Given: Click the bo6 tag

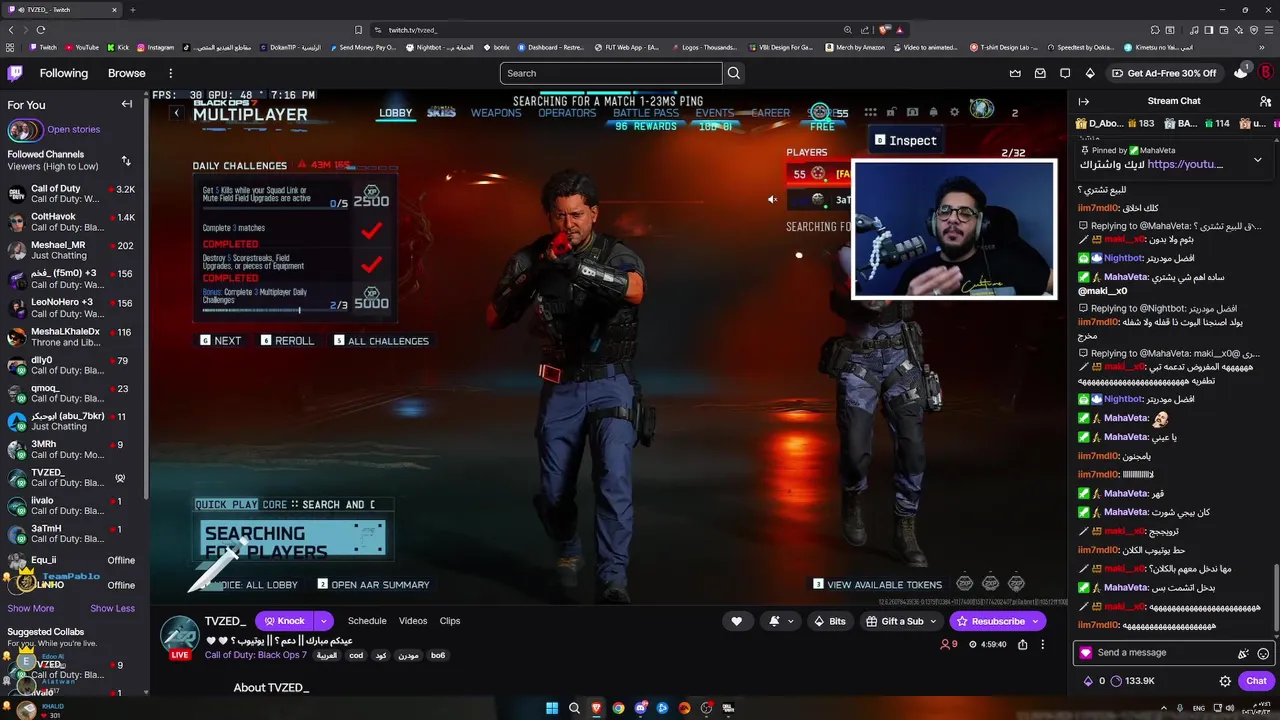Looking at the screenshot, I should click(438, 656).
